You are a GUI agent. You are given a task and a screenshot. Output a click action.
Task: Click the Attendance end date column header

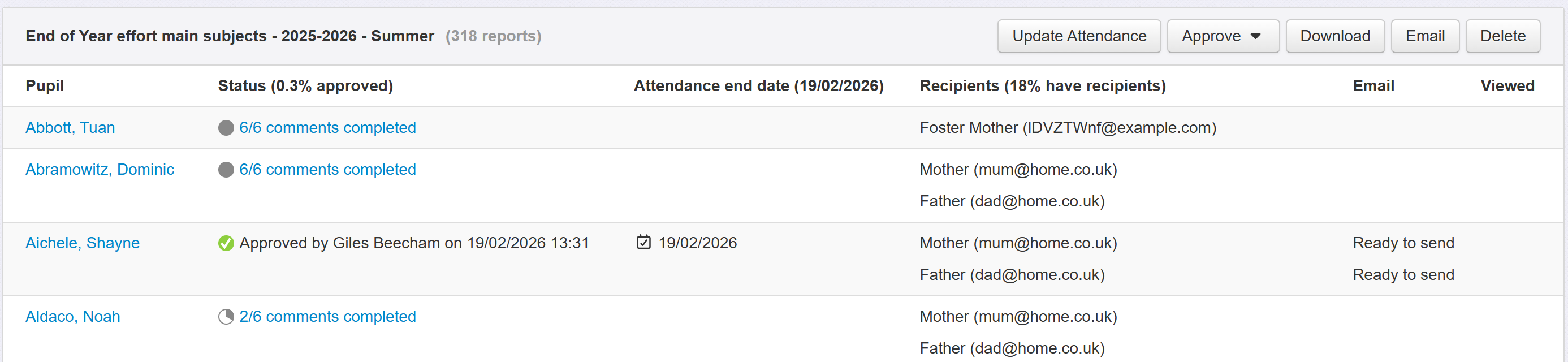click(x=758, y=87)
